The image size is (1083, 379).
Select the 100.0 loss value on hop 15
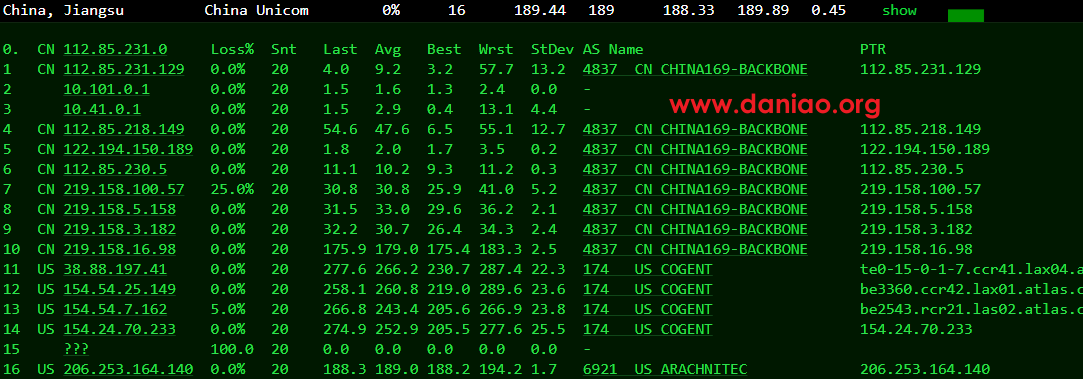[232, 350]
